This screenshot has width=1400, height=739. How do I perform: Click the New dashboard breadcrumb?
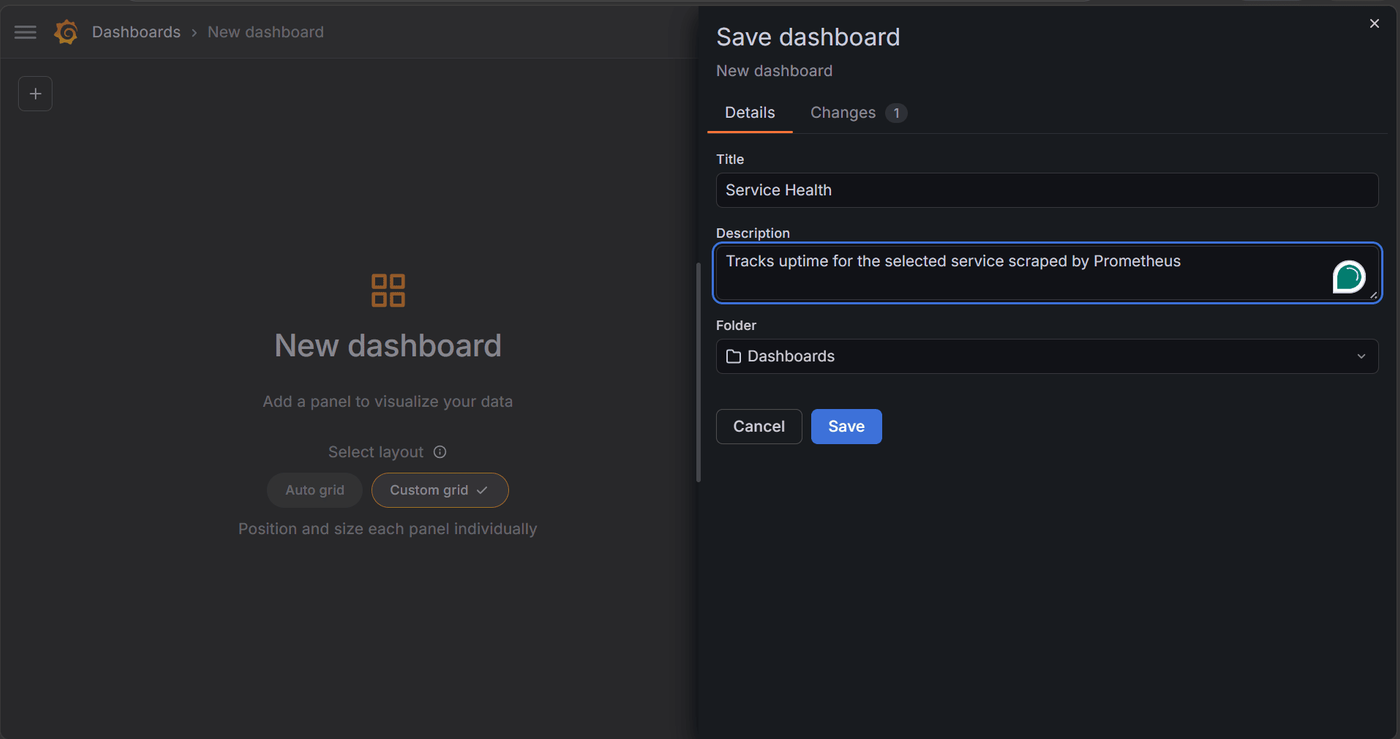266,32
